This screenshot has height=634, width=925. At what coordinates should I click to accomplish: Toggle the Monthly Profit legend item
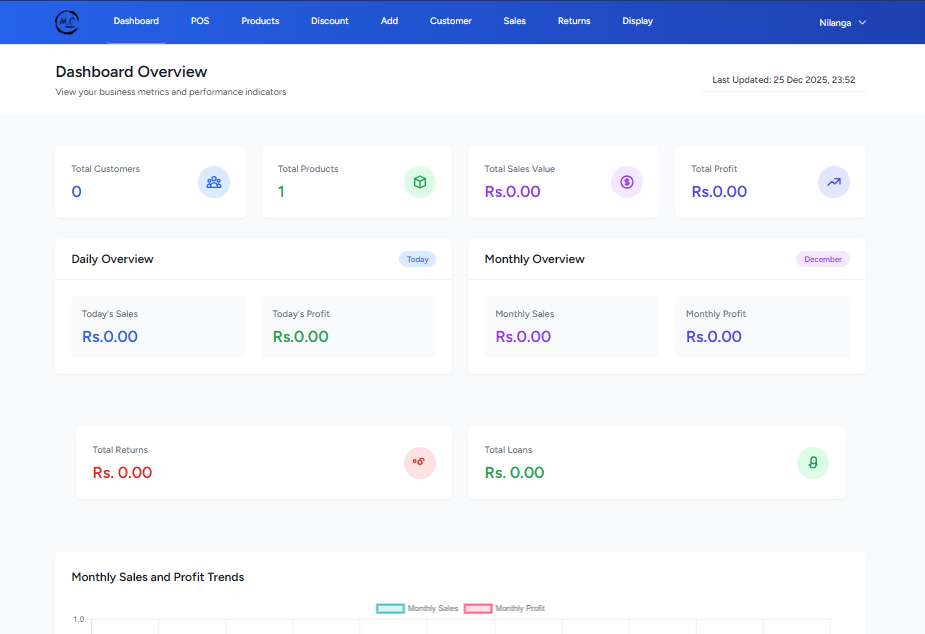pos(505,608)
